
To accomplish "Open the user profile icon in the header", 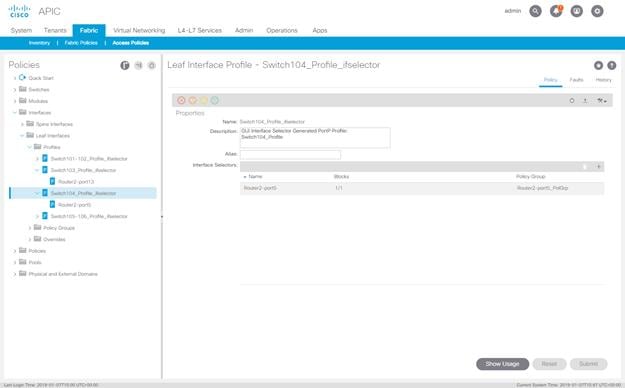I will point(577,11).
